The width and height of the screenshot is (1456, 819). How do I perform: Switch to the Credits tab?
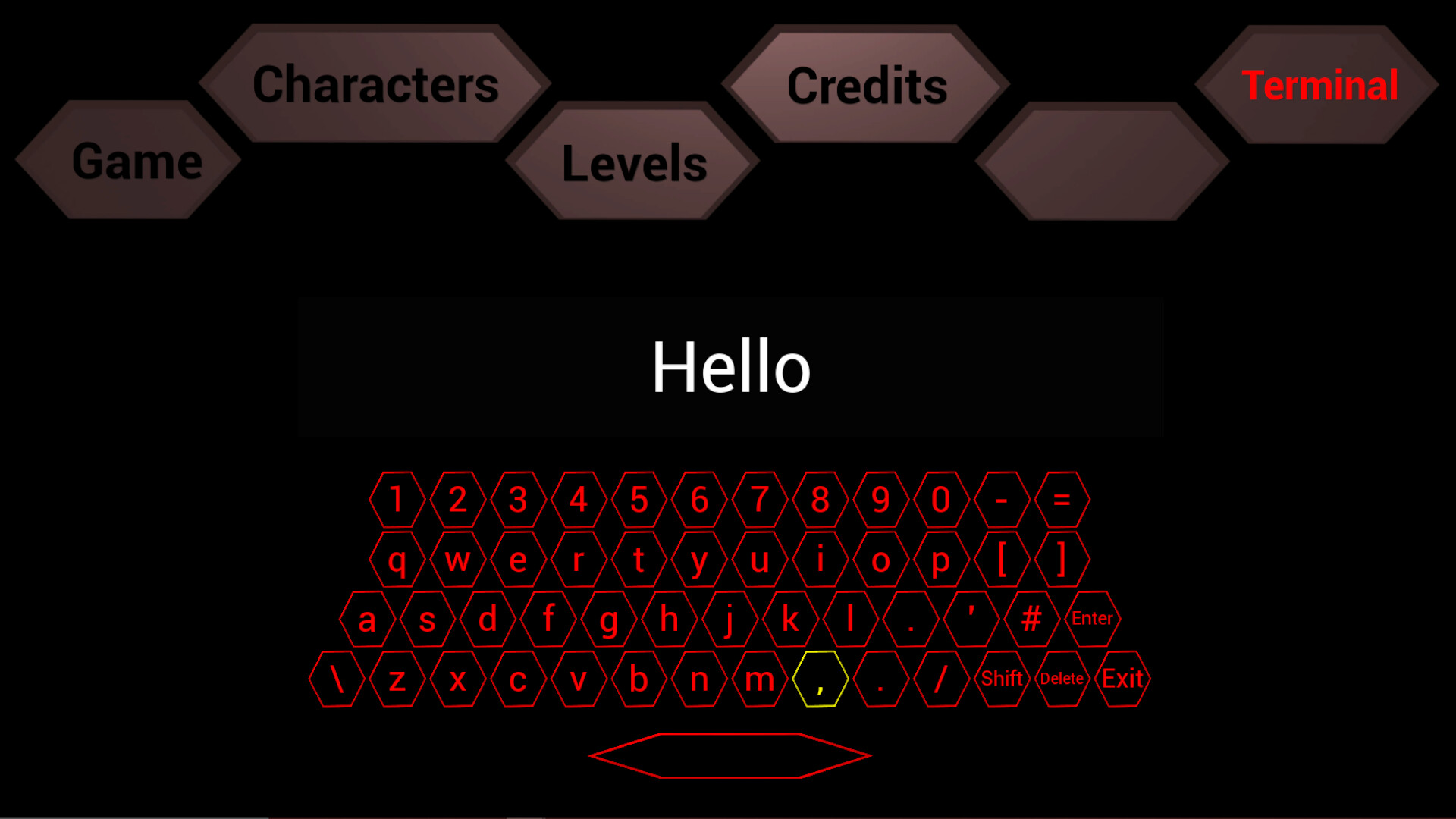pyautogui.click(x=867, y=85)
